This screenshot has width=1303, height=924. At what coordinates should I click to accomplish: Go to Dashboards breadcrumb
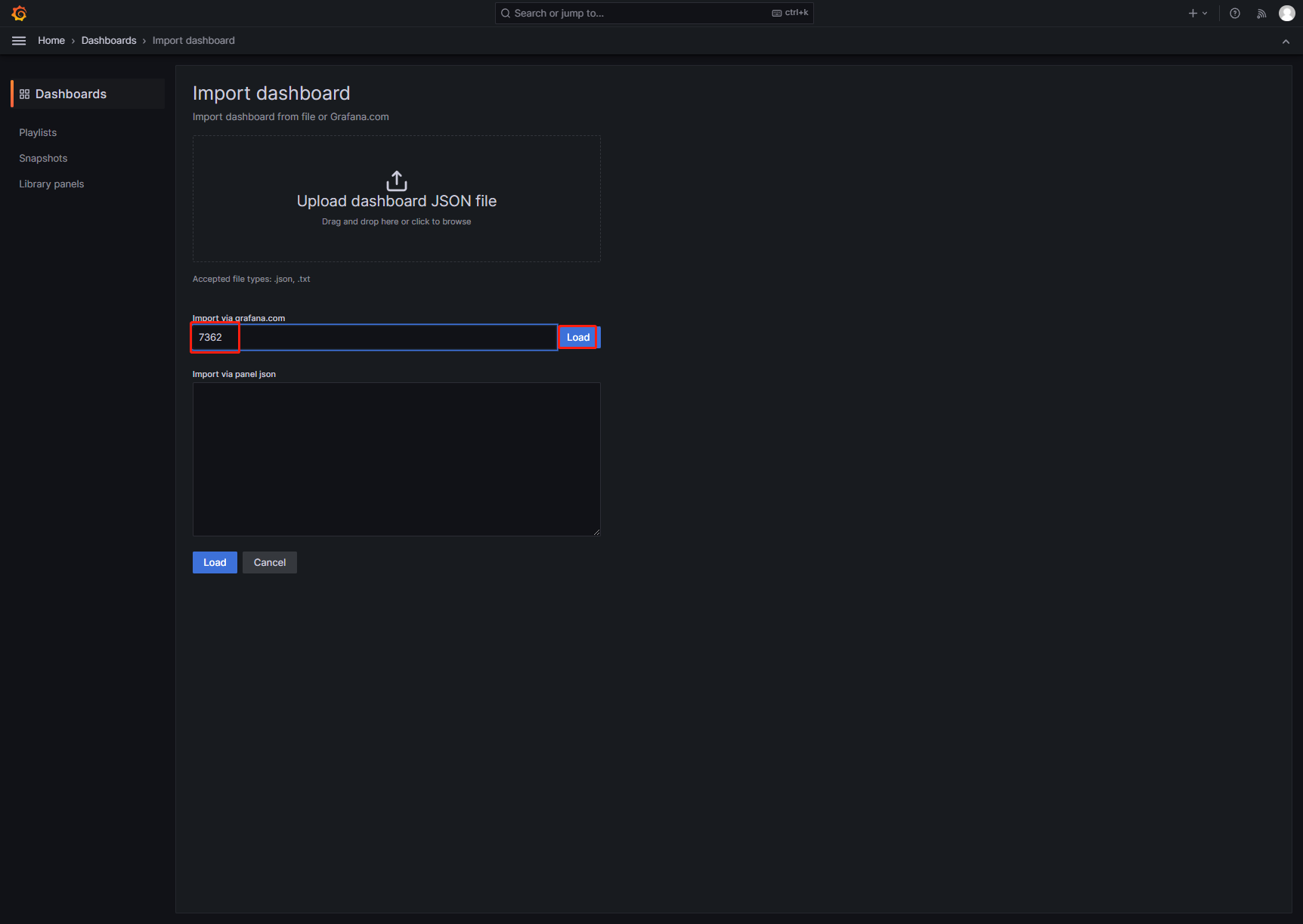point(109,41)
